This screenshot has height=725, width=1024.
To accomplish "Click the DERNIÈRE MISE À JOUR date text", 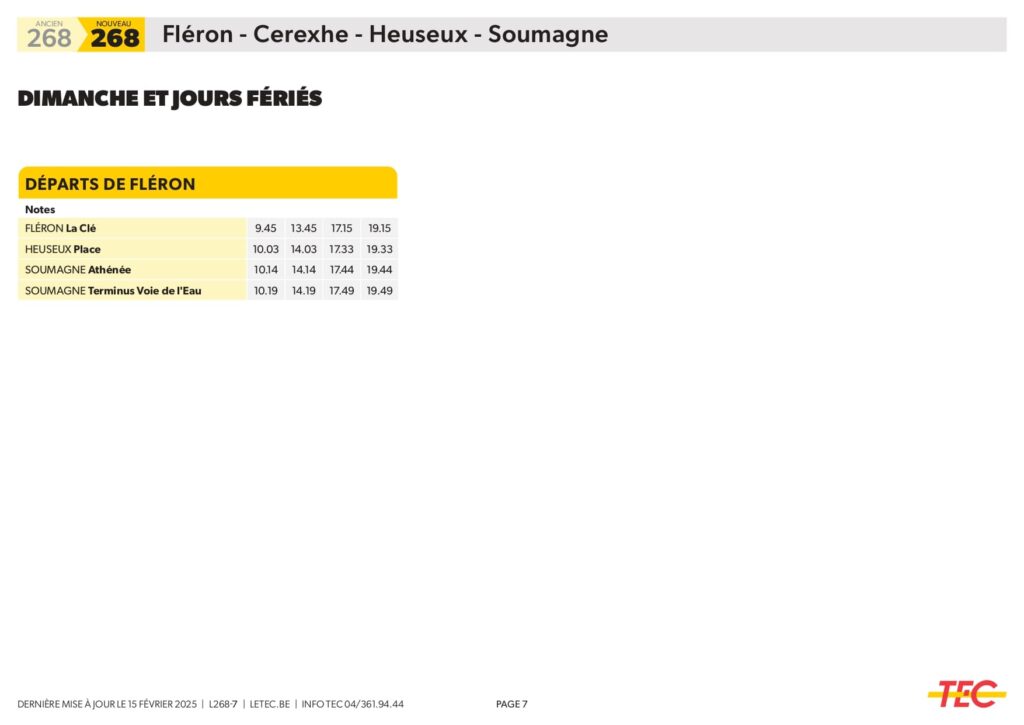I will pos(107,704).
